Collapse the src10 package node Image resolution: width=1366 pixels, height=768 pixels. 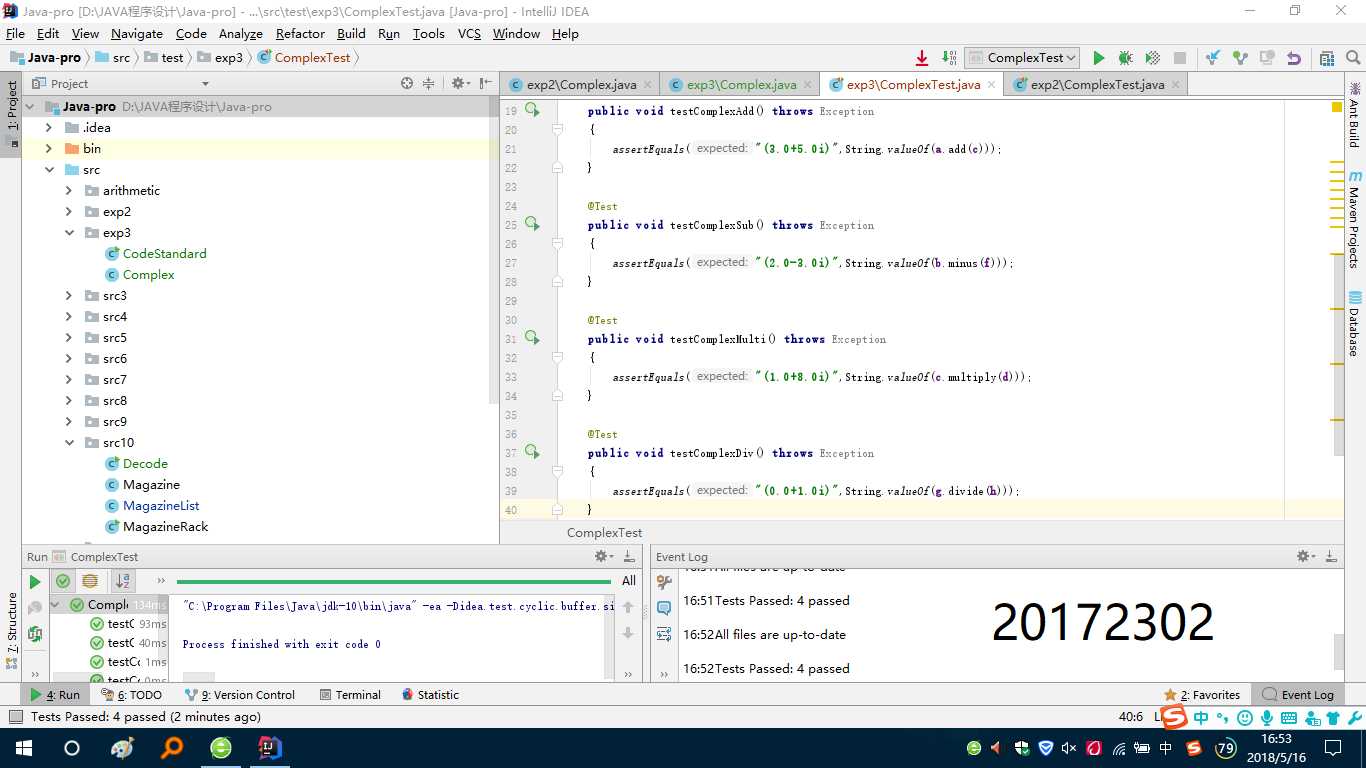tap(69, 443)
